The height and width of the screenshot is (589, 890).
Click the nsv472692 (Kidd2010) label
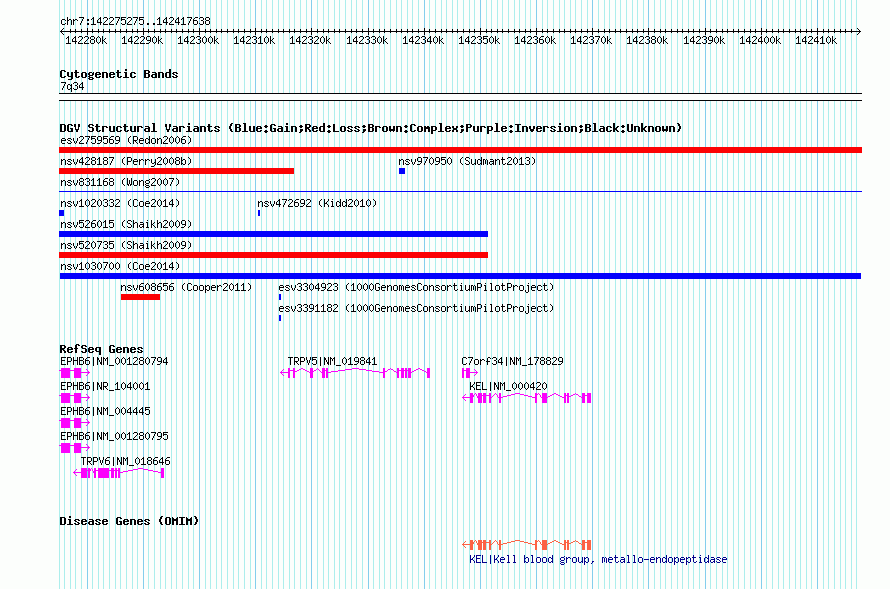[x=317, y=203]
